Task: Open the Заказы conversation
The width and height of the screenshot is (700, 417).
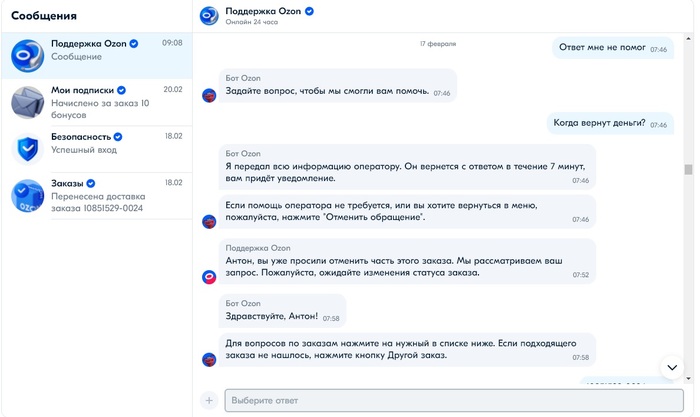Action: [97, 196]
